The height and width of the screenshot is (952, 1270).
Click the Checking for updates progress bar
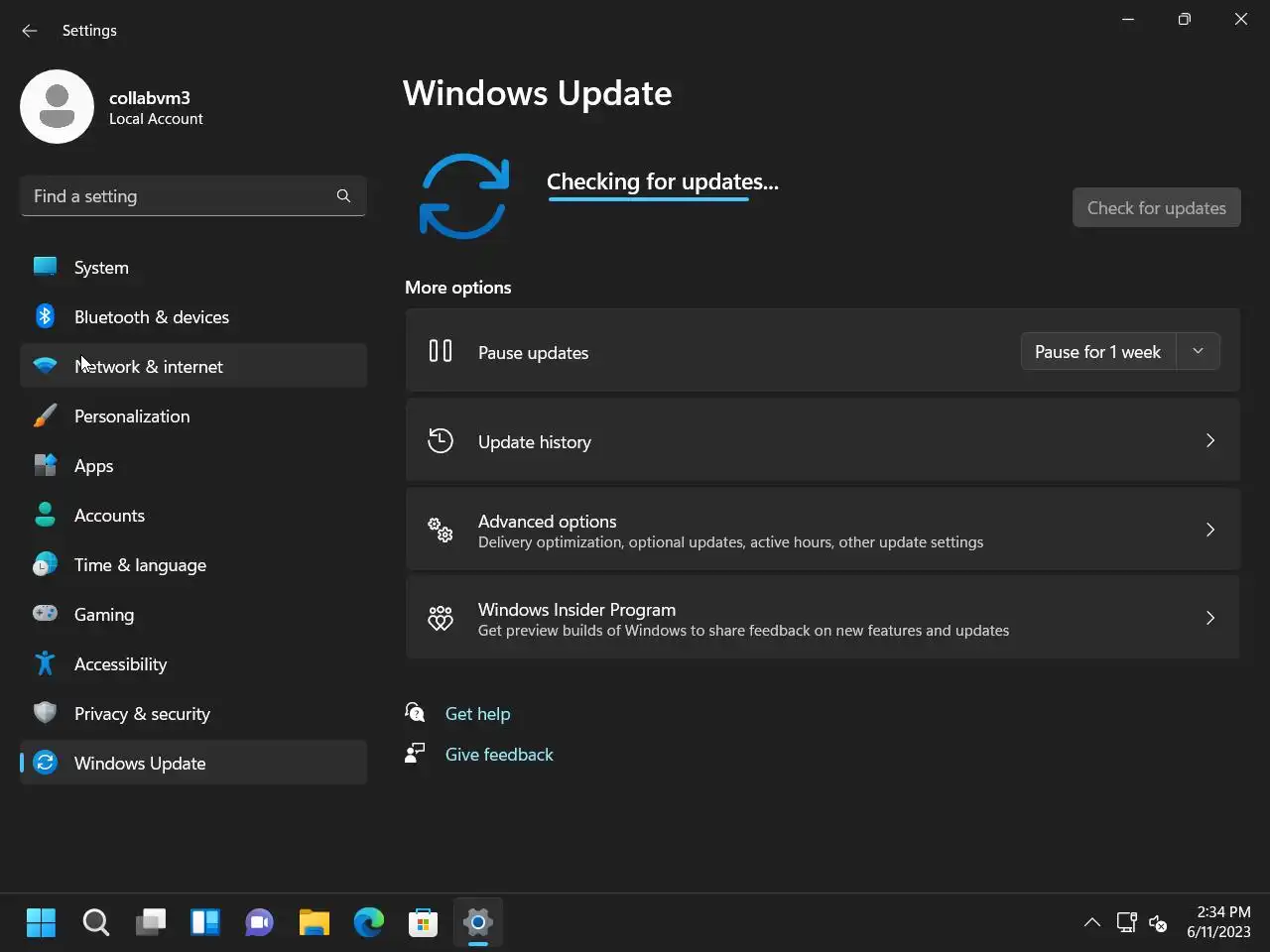(648, 199)
